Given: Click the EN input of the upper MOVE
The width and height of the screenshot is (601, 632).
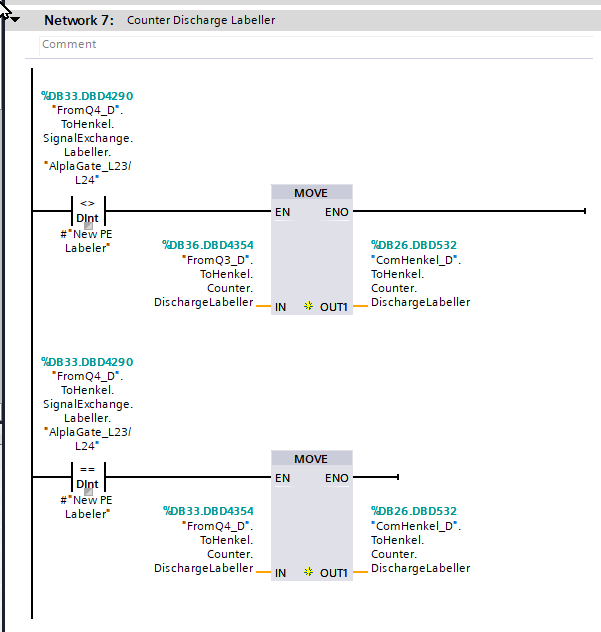Looking at the screenshot, I should 283,212.
